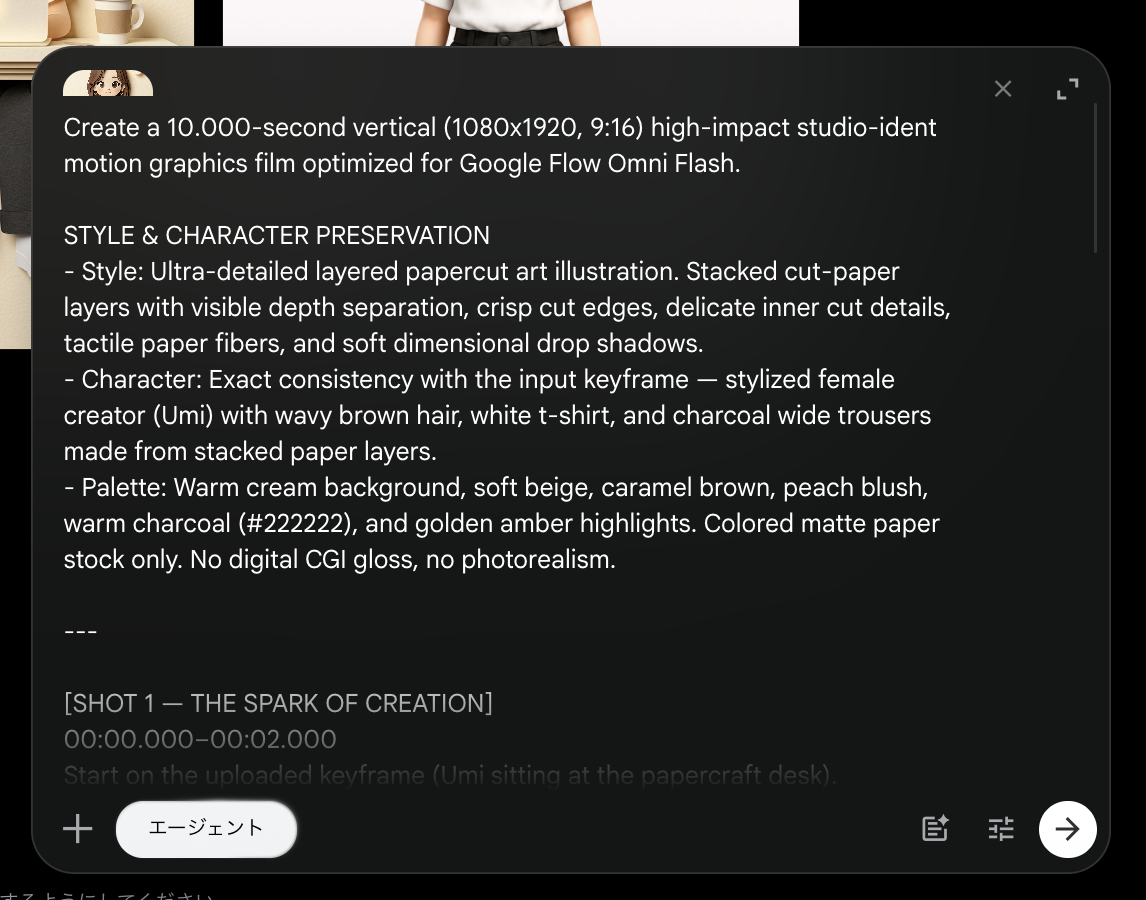Open generation settings sliders icon
Viewport: 1146px width, 900px height.
click(x=1001, y=829)
